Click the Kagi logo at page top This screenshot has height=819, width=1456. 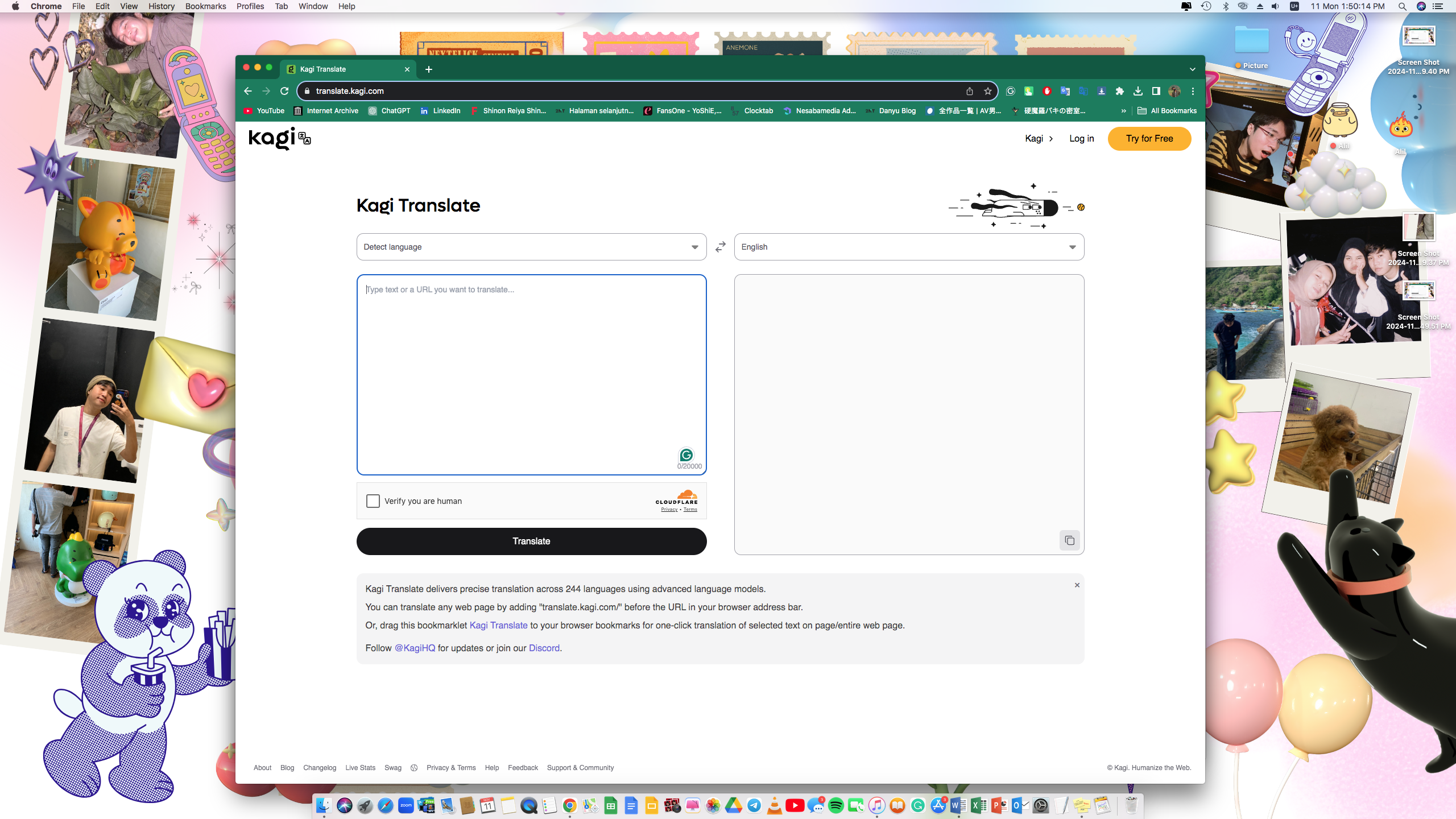(x=280, y=138)
